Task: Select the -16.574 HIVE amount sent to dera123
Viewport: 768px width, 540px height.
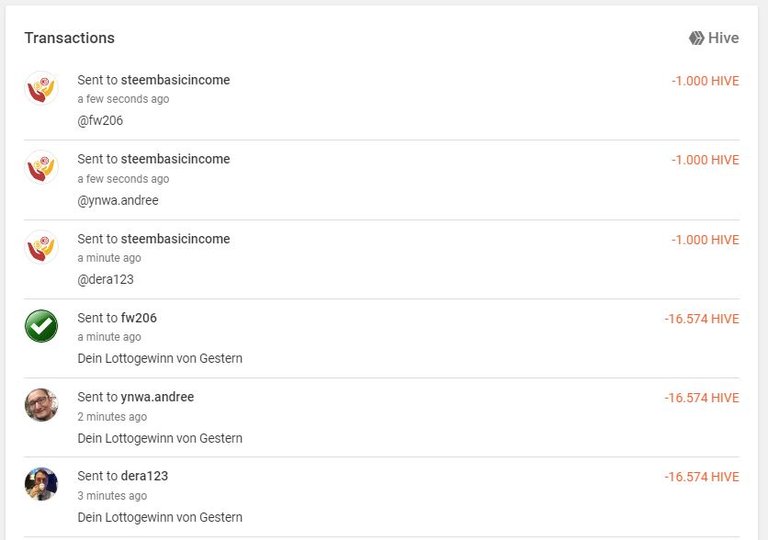Action: pyautogui.click(x=702, y=477)
